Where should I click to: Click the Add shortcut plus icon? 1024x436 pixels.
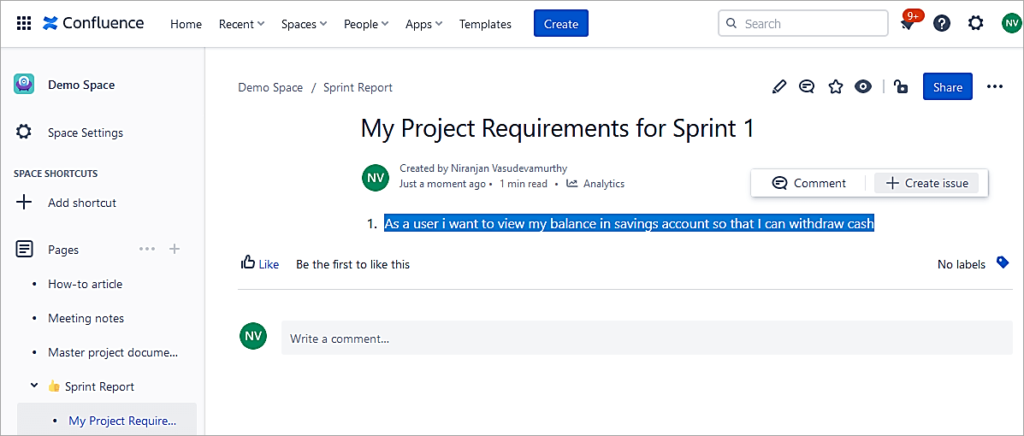click(24, 202)
